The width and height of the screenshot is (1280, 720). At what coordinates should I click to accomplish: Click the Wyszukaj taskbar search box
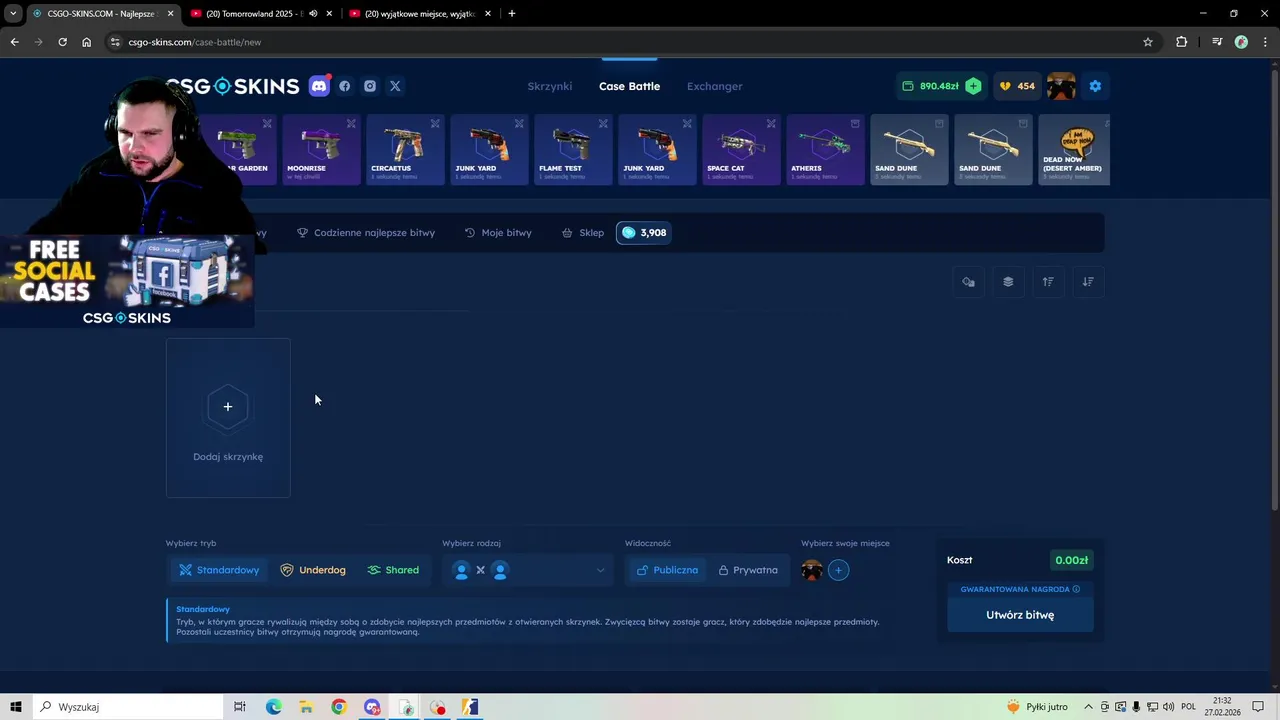tap(128, 707)
